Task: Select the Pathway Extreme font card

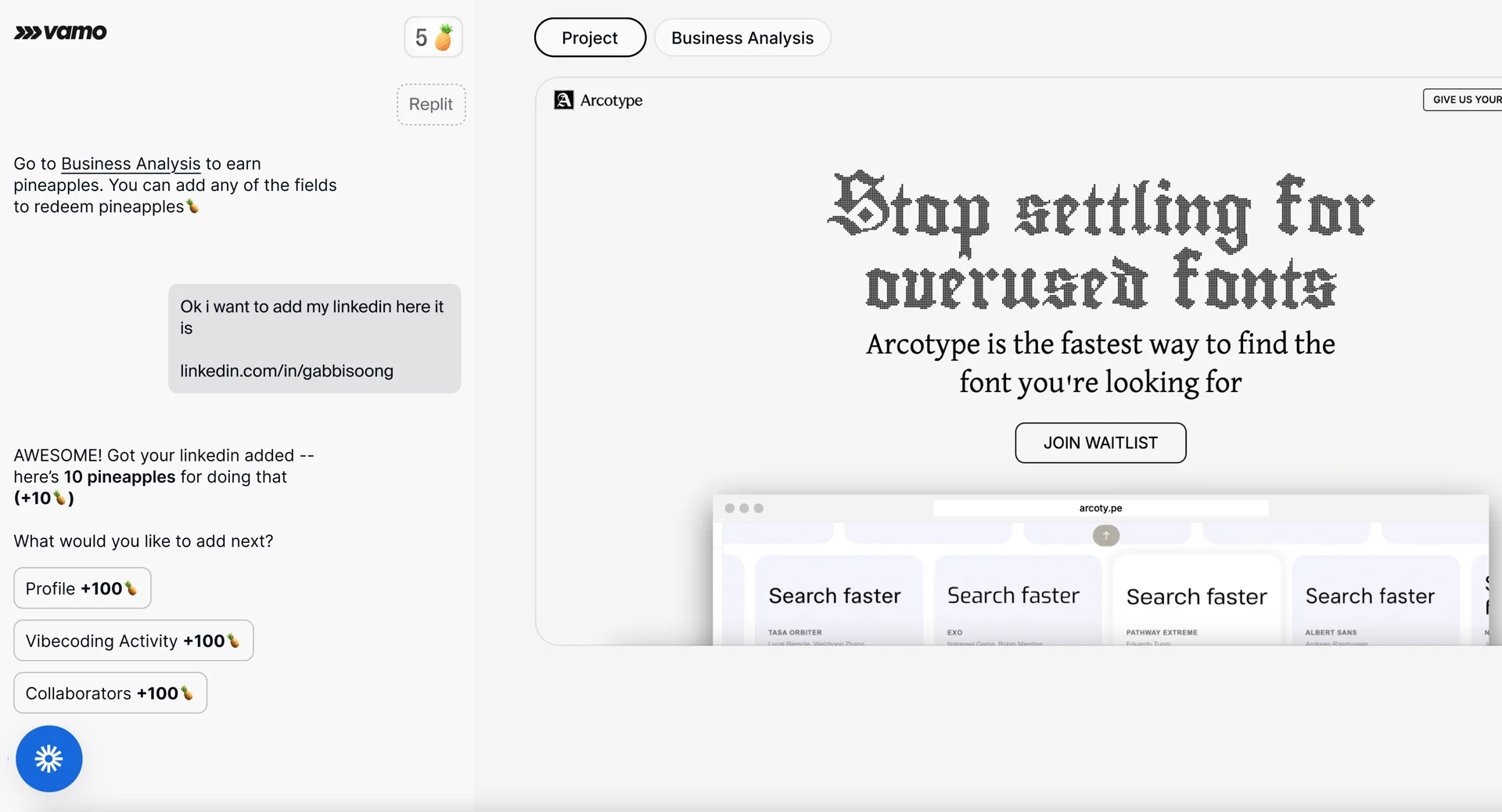Action: 1196,601
